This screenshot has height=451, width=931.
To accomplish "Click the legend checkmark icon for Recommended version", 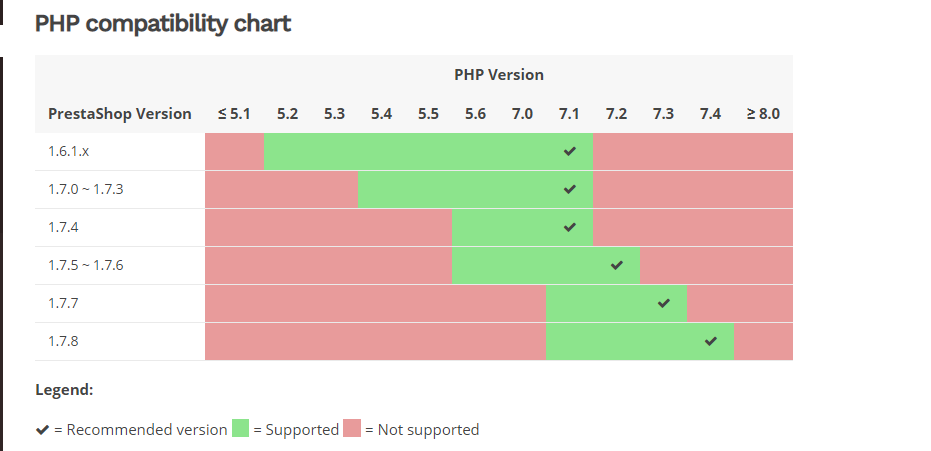I will 42,430.
